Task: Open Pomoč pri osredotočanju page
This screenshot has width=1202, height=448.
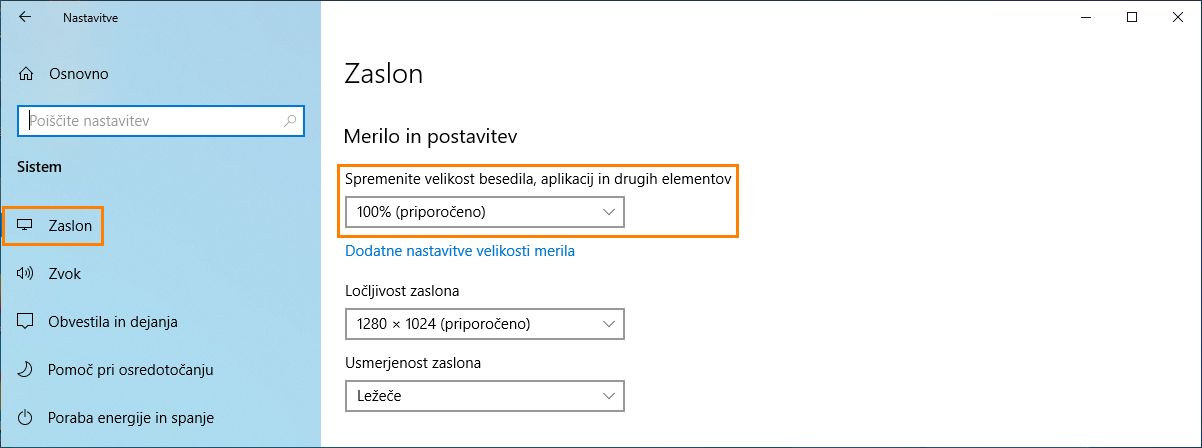Action: pyautogui.click(x=131, y=370)
